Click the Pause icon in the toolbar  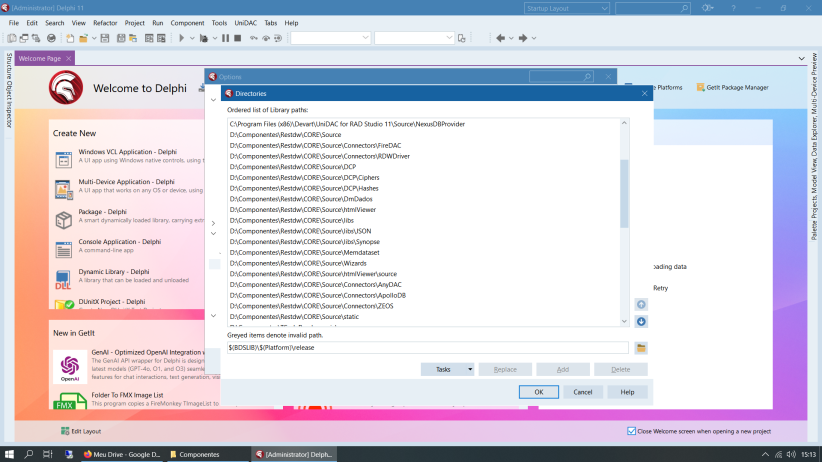pos(225,38)
